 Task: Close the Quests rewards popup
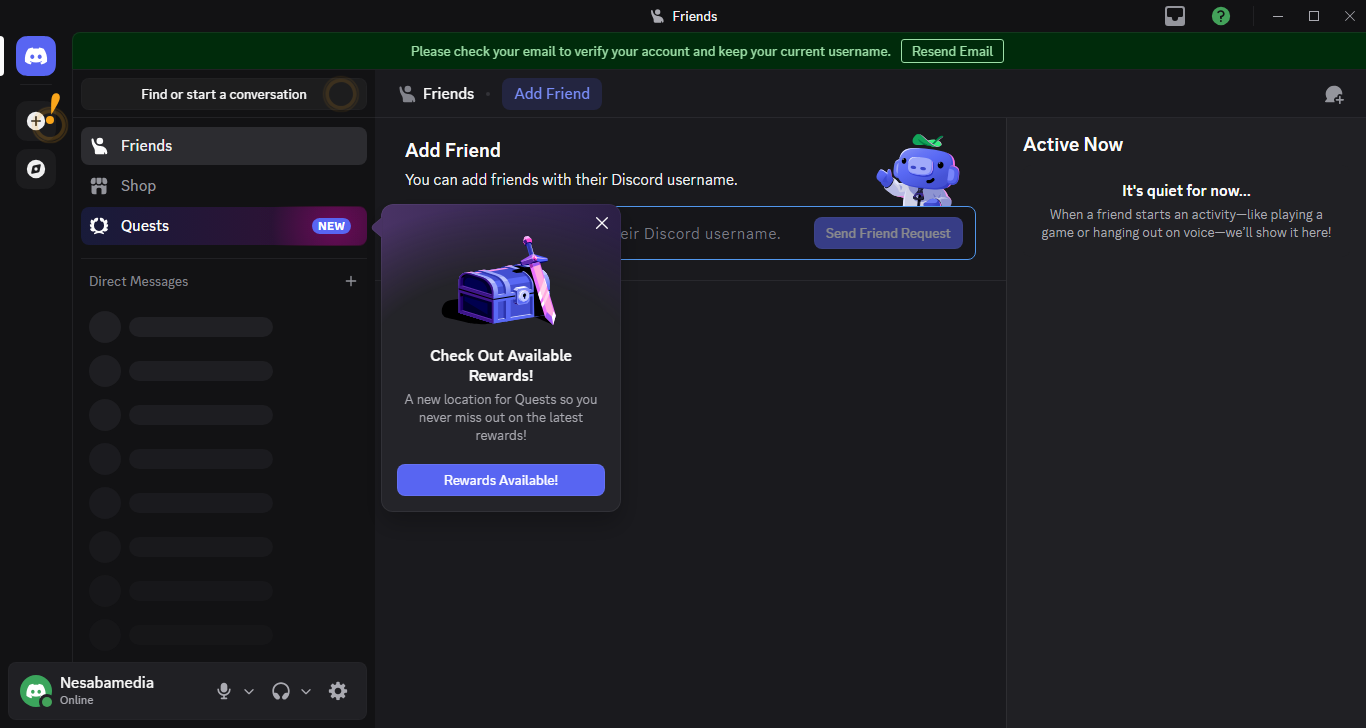point(602,223)
